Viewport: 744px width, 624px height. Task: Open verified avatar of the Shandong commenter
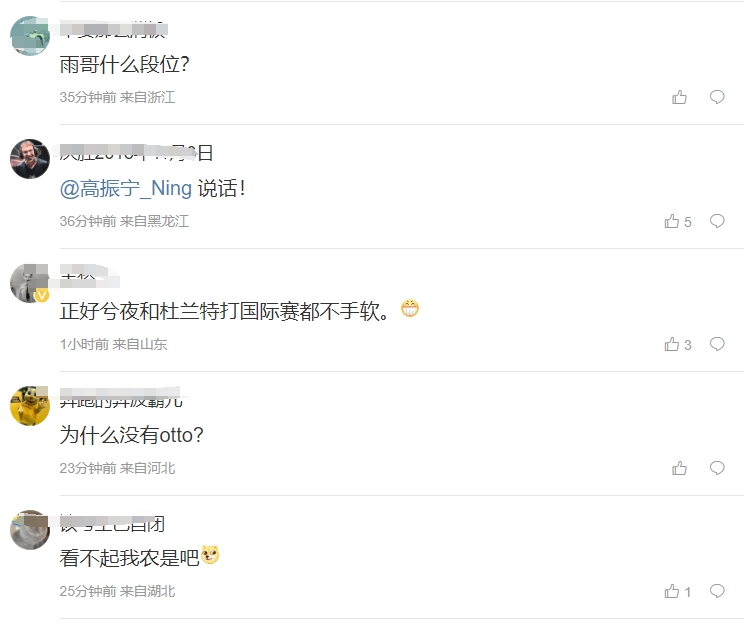coord(30,283)
